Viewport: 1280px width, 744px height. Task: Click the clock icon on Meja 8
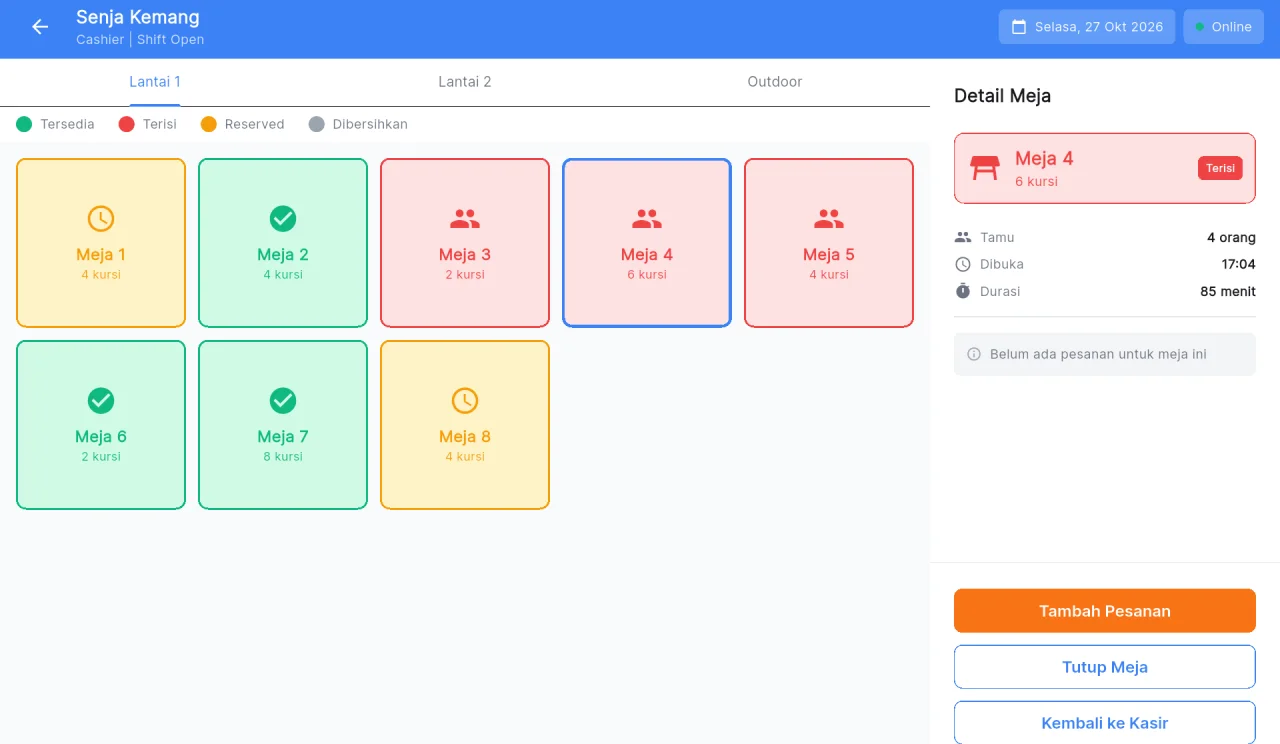[465, 401]
